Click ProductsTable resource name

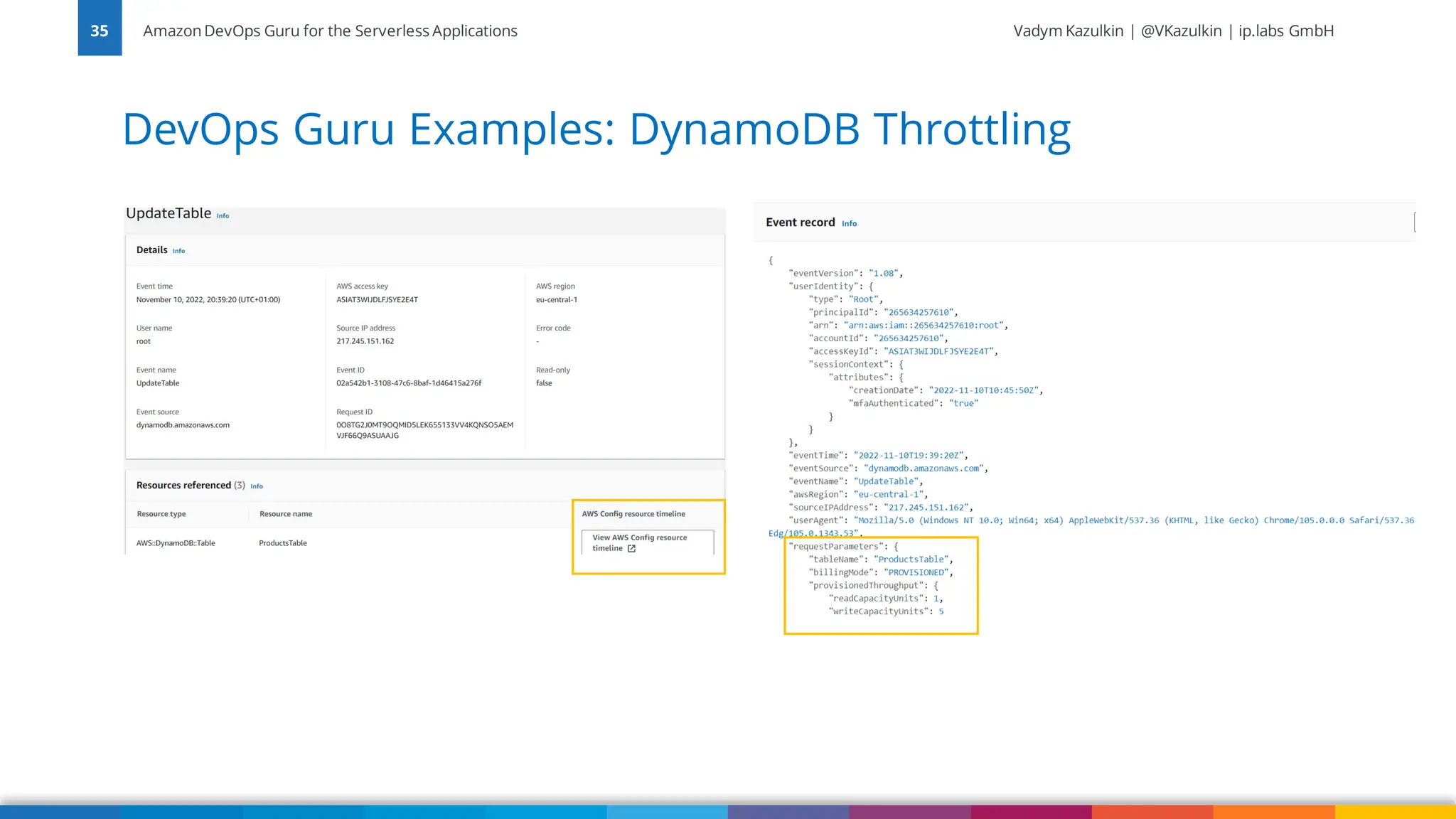tap(283, 543)
